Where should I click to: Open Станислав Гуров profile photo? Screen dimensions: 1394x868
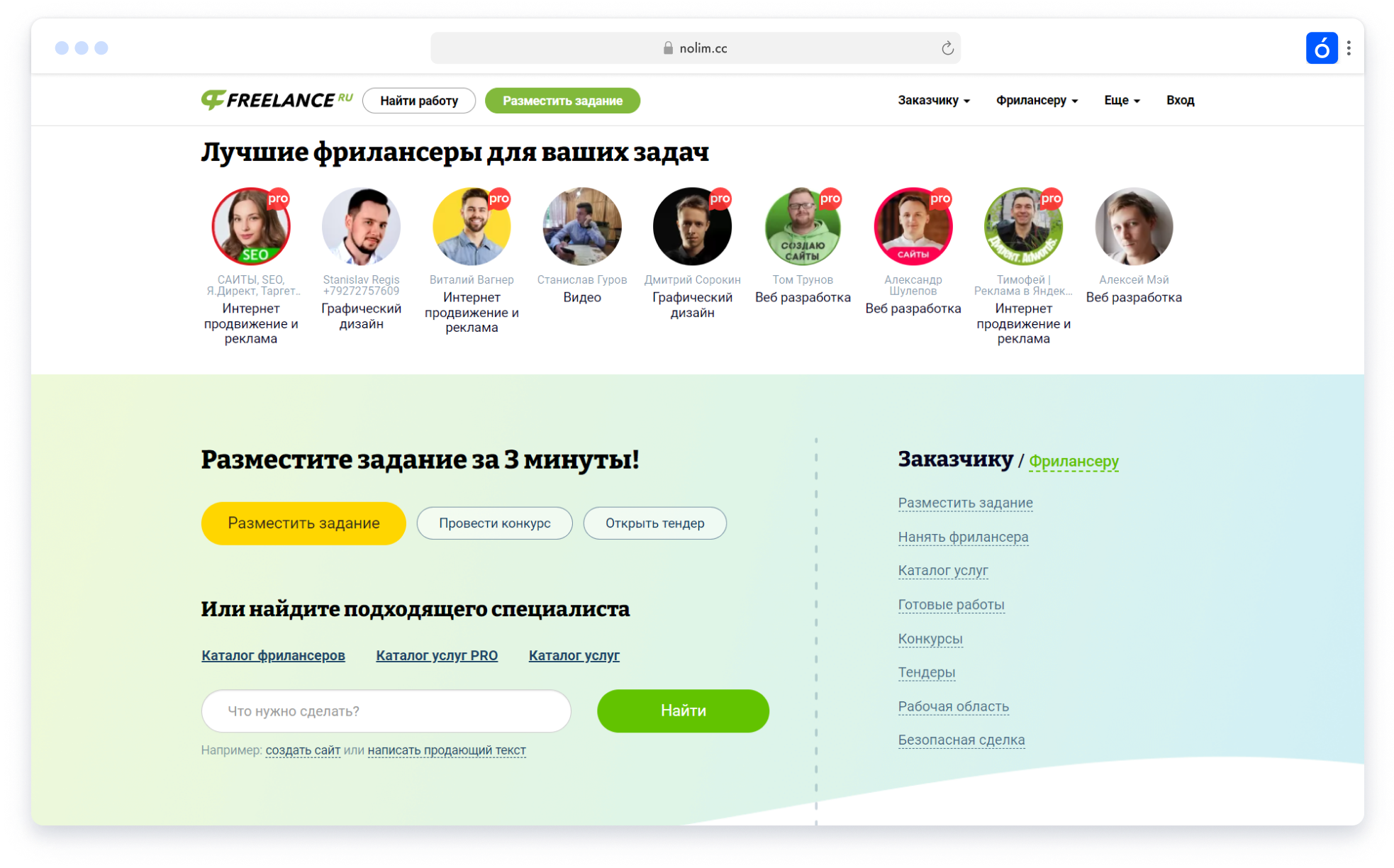(x=582, y=226)
